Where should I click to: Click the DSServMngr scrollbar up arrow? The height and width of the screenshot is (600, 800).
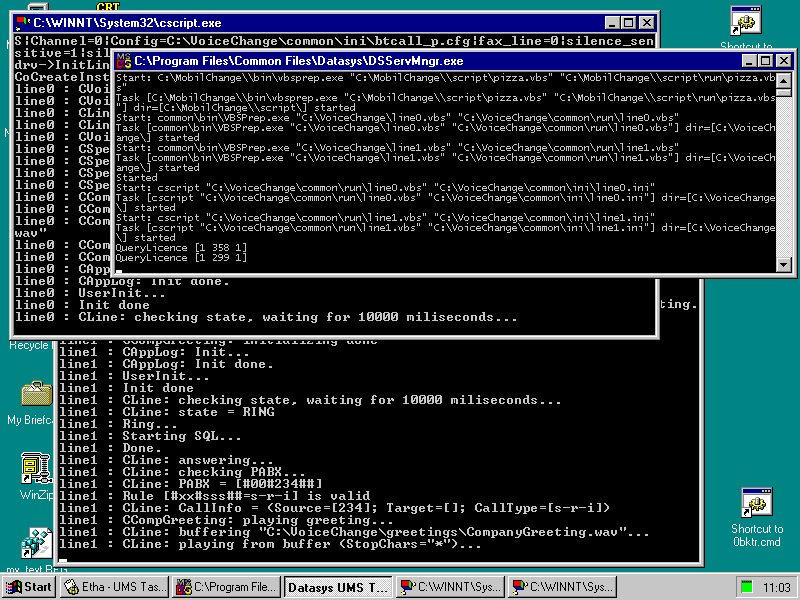pyautogui.click(x=783, y=80)
